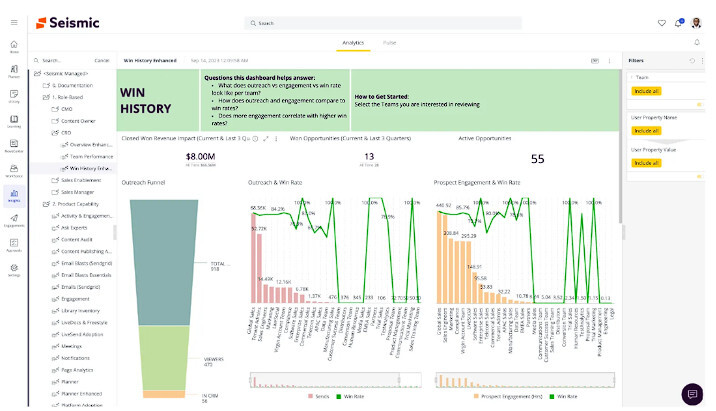Click Cancel next to tree search
Viewport: 716px width, 411px height.
coord(102,60)
